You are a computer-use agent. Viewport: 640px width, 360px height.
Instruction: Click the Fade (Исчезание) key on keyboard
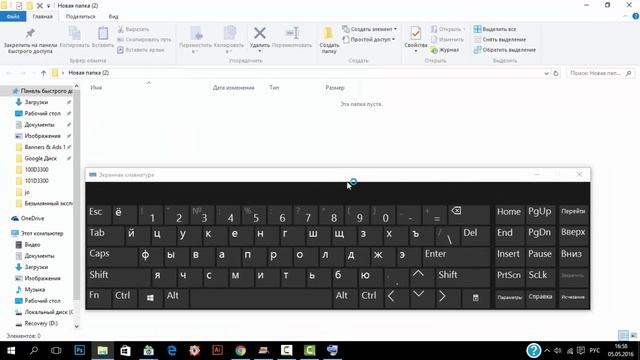(573, 298)
